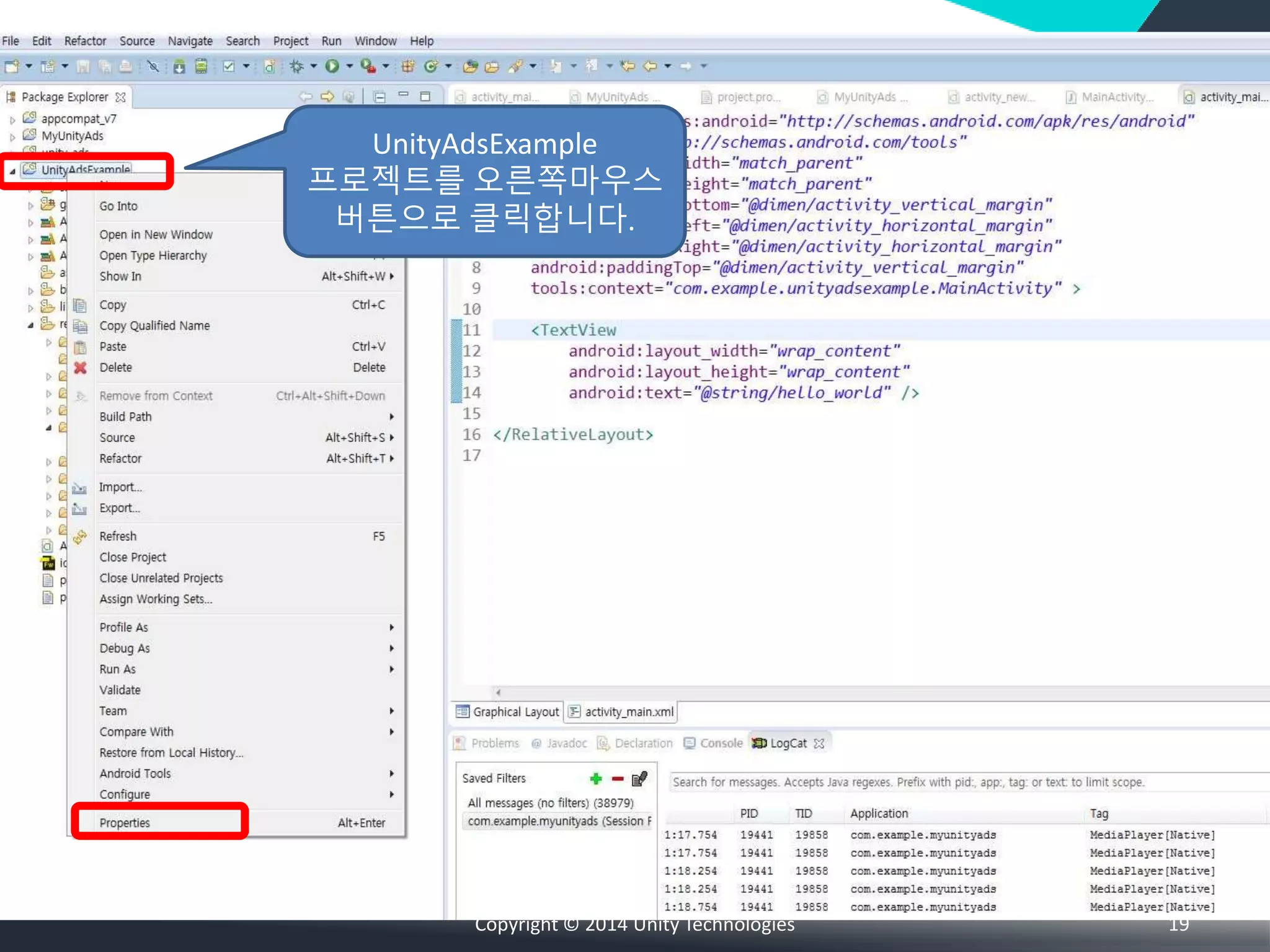This screenshot has height=952, width=1270.
Task: Select the com.example.myunityads session filter
Action: (556, 821)
